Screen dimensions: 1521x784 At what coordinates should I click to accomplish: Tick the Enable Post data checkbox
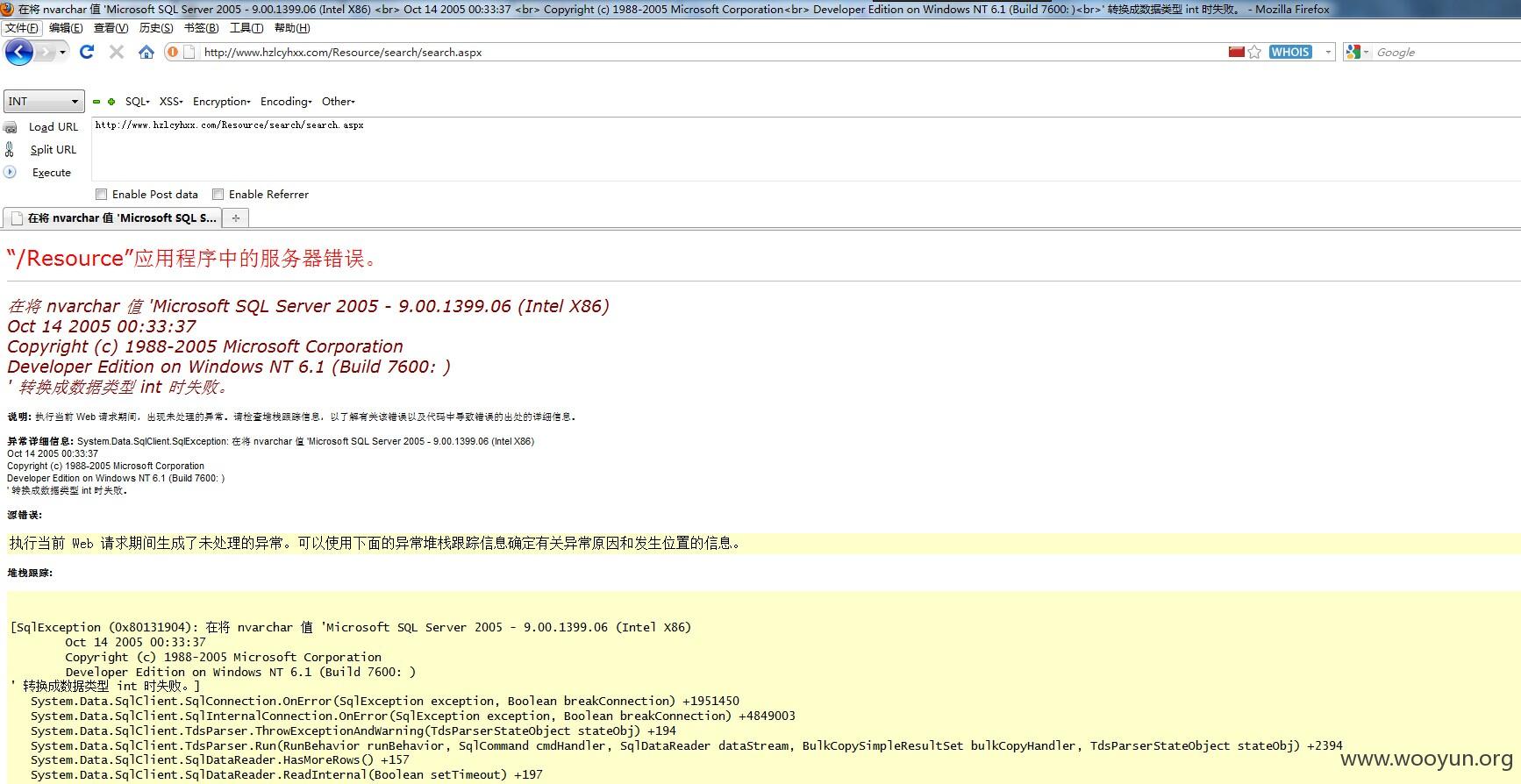(x=101, y=195)
